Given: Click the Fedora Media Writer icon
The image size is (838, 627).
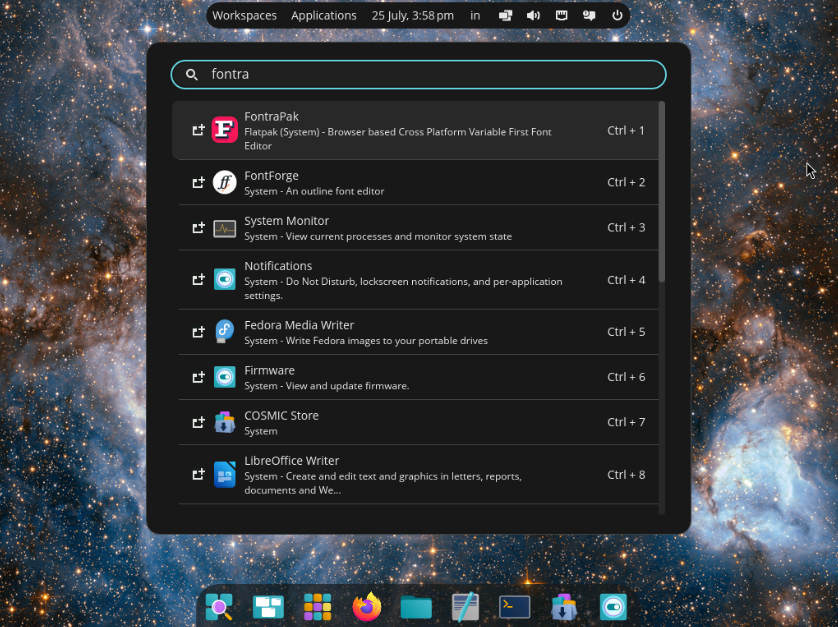Looking at the screenshot, I should [x=224, y=331].
